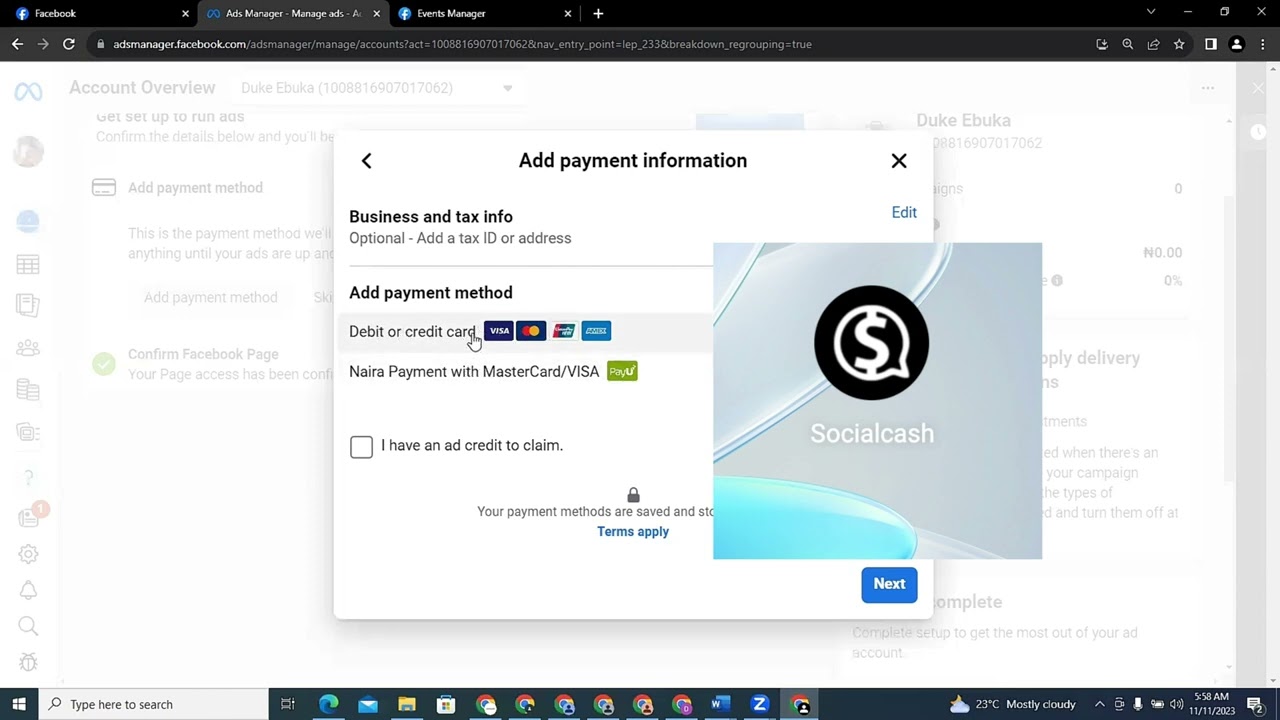
Task: Bookmark this page with the star icon
Action: point(1179,44)
